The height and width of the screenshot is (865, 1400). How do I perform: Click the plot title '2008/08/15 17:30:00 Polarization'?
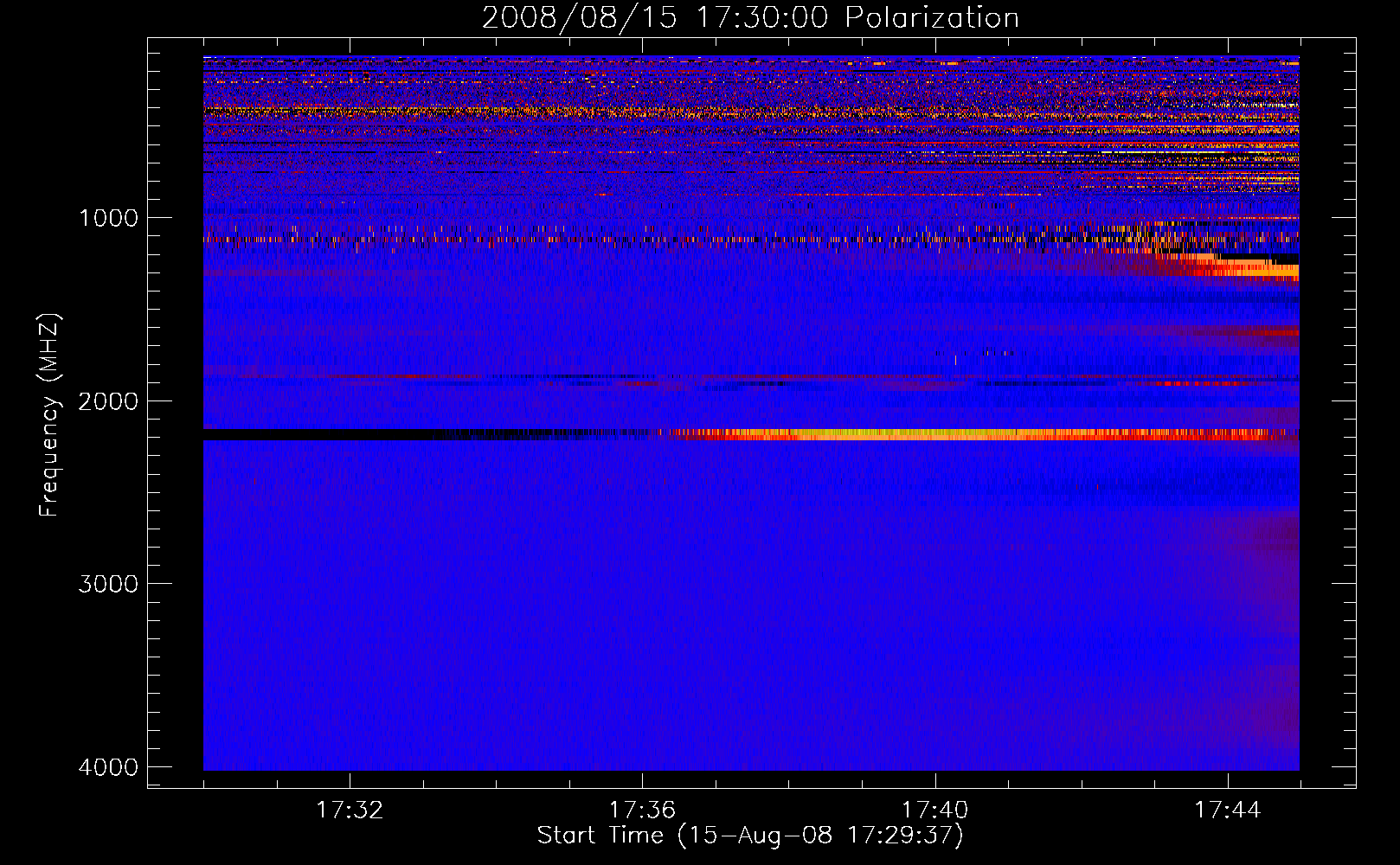(x=750, y=17)
